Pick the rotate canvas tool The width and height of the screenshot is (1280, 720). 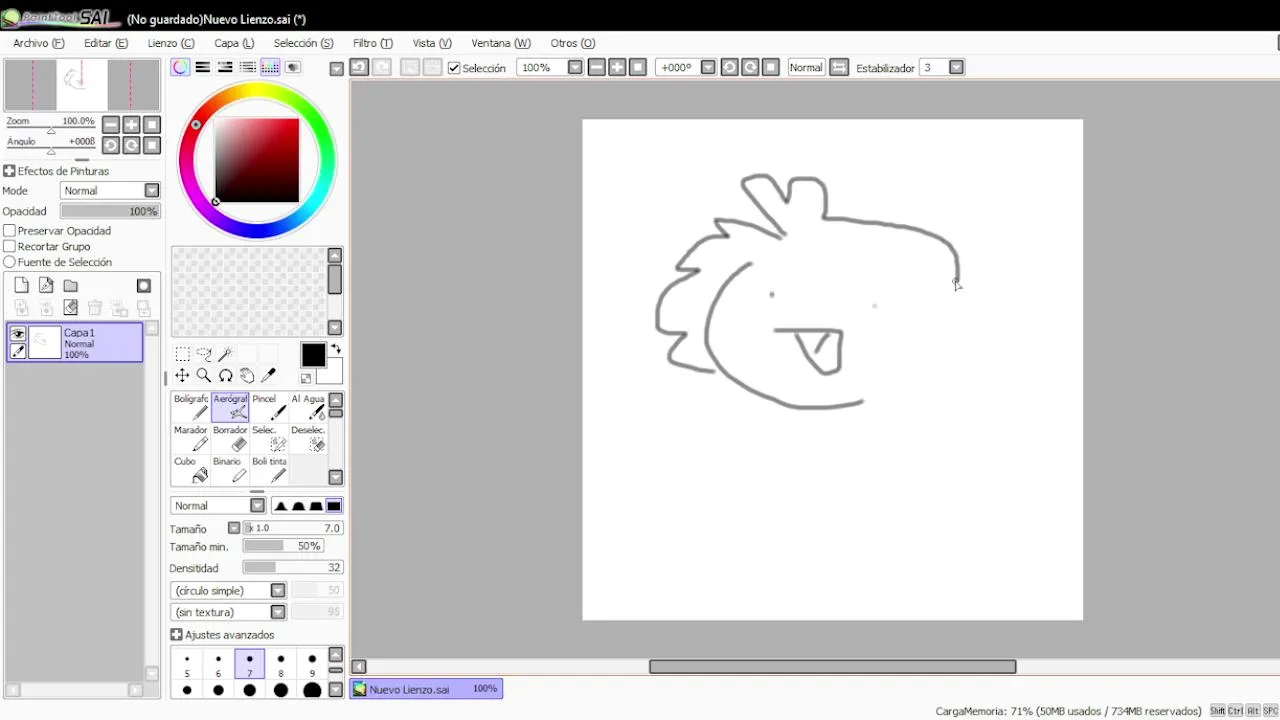pos(226,376)
